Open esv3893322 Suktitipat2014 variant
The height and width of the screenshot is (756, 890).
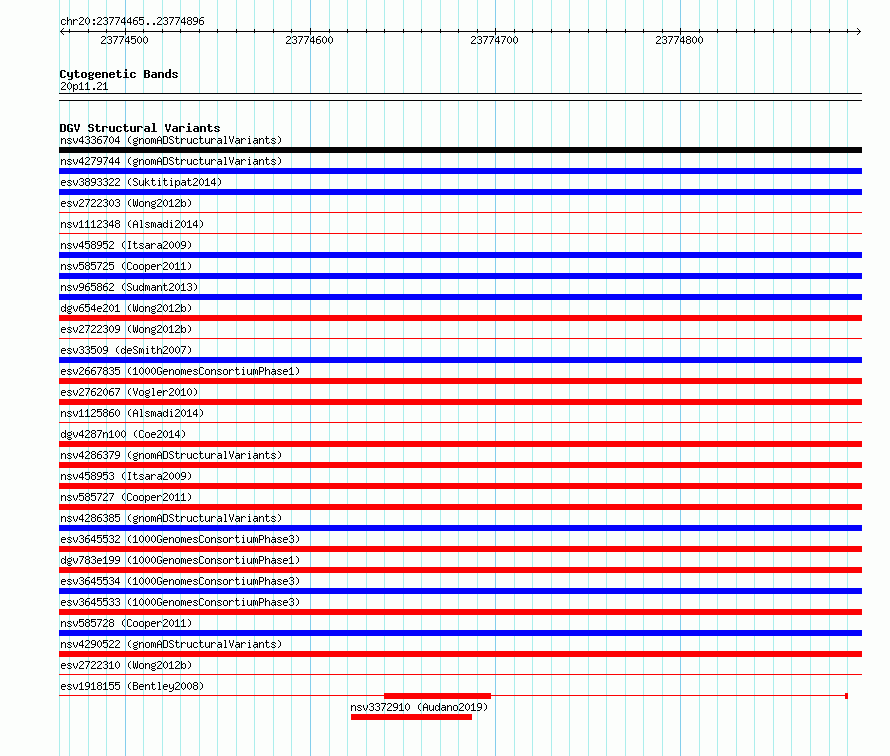(x=141, y=182)
